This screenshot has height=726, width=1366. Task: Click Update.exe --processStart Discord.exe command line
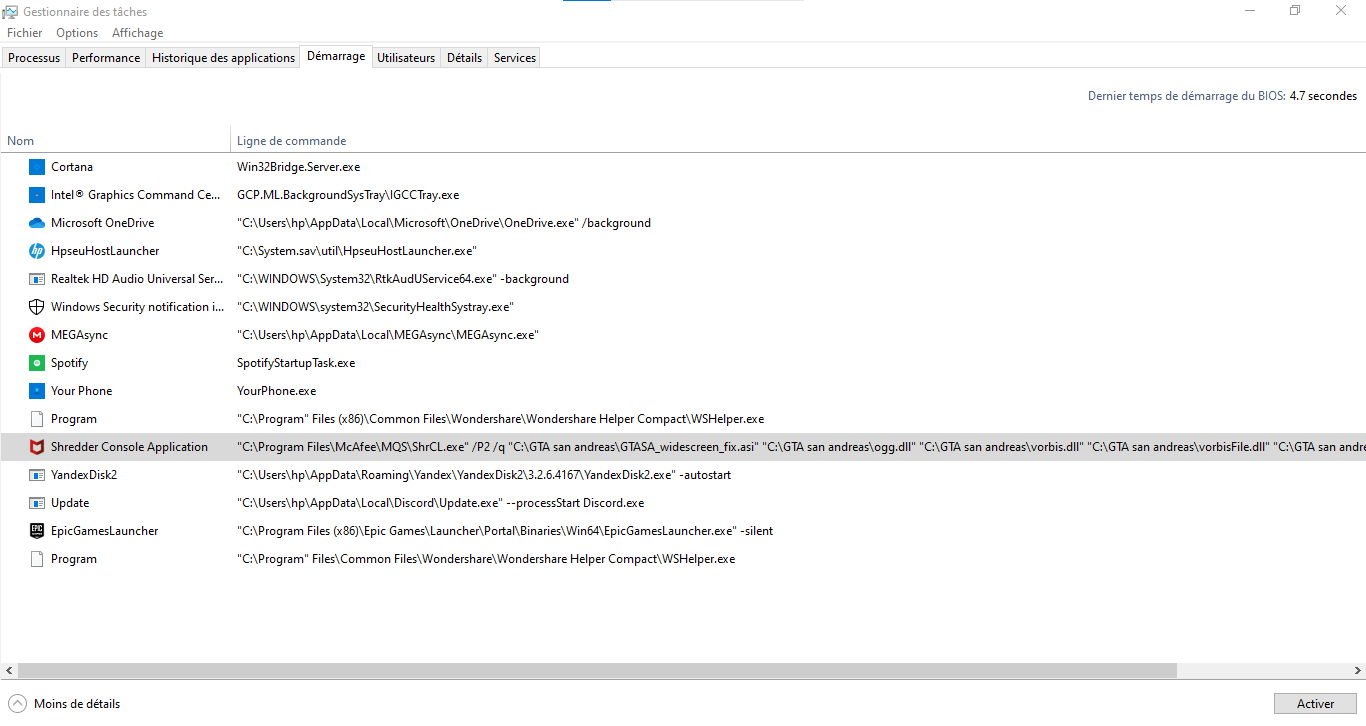coord(440,503)
